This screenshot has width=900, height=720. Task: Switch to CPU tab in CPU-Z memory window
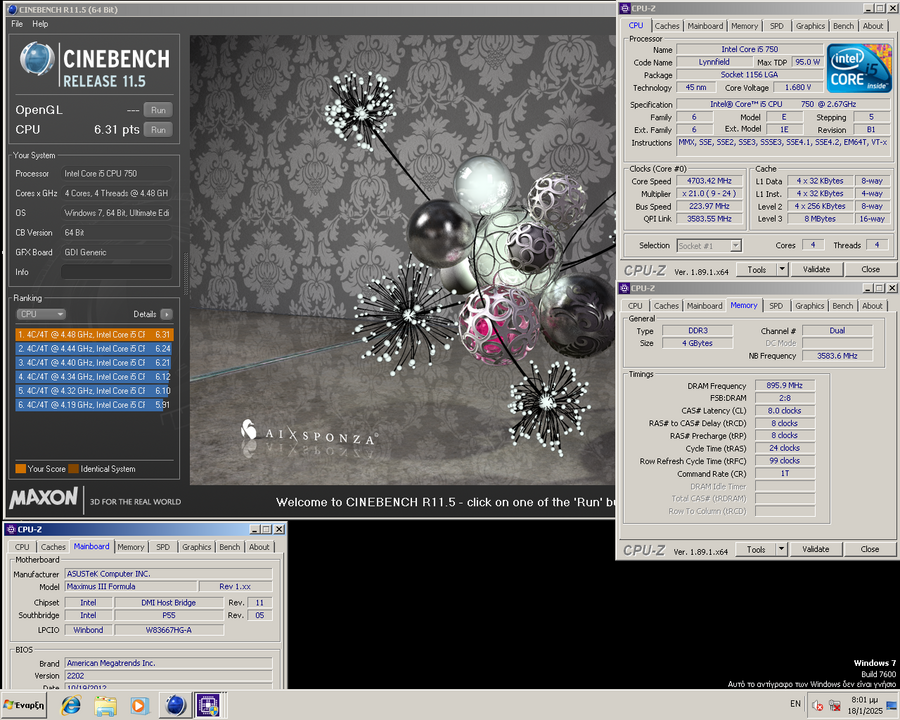635,306
